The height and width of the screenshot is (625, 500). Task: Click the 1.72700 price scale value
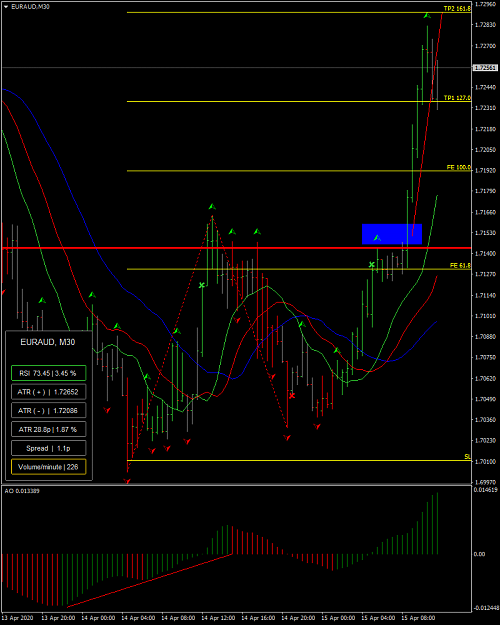[485, 46]
